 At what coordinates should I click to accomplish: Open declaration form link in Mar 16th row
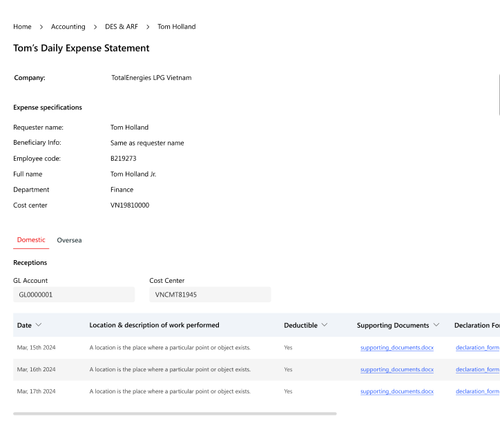pyautogui.click(x=477, y=370)
